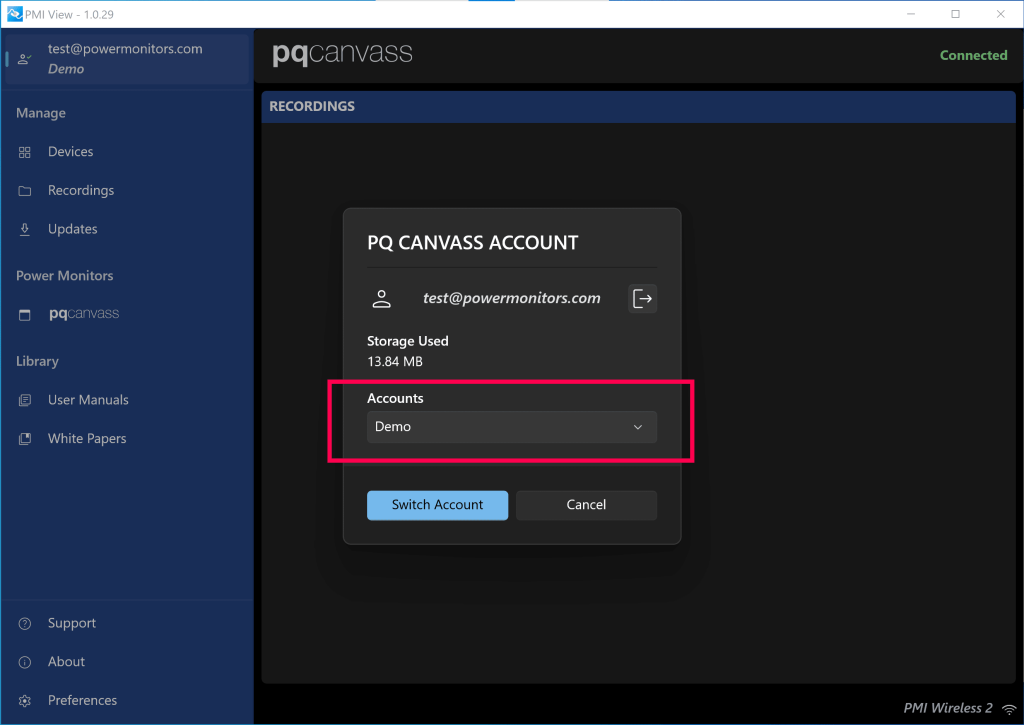Open the About info icon
This screenshot has height=725, width=1024.
pos(23,661)
